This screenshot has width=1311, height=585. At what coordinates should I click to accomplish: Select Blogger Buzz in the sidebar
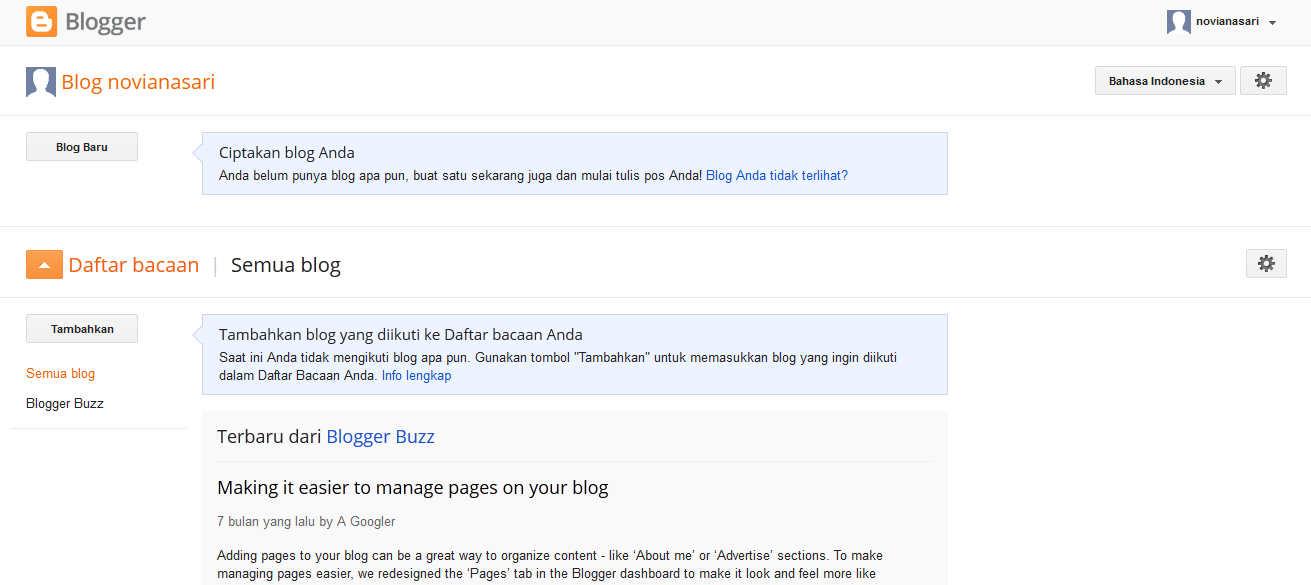[x=65, y=404]
